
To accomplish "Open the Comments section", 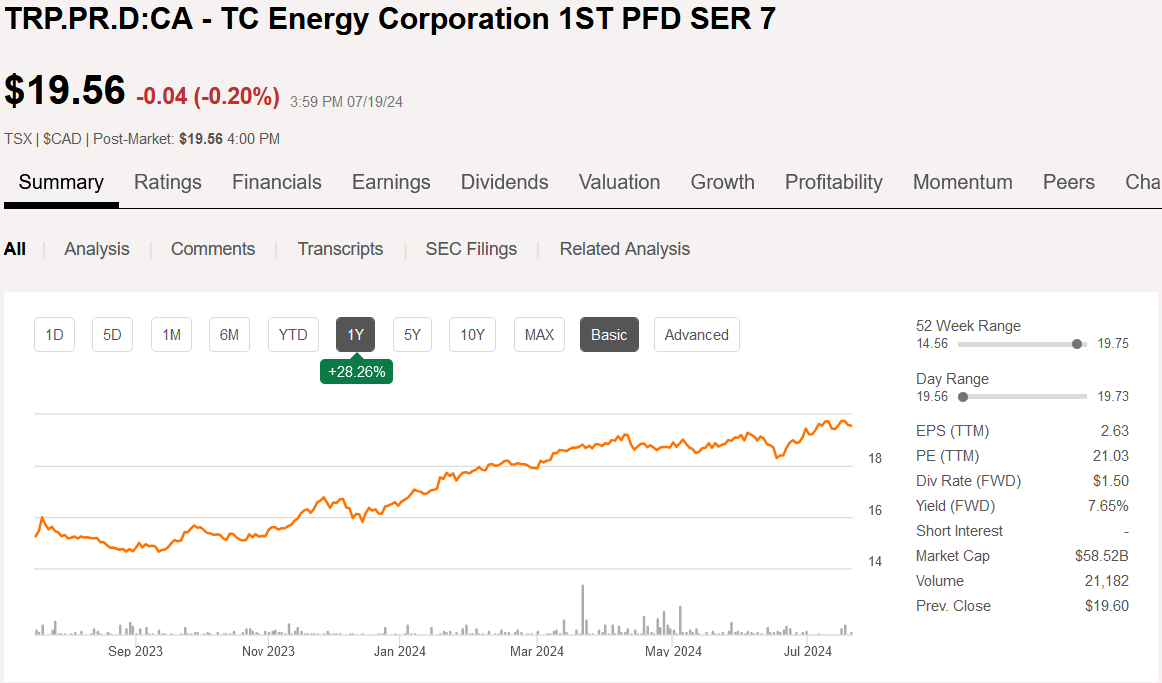I will 212,248.
